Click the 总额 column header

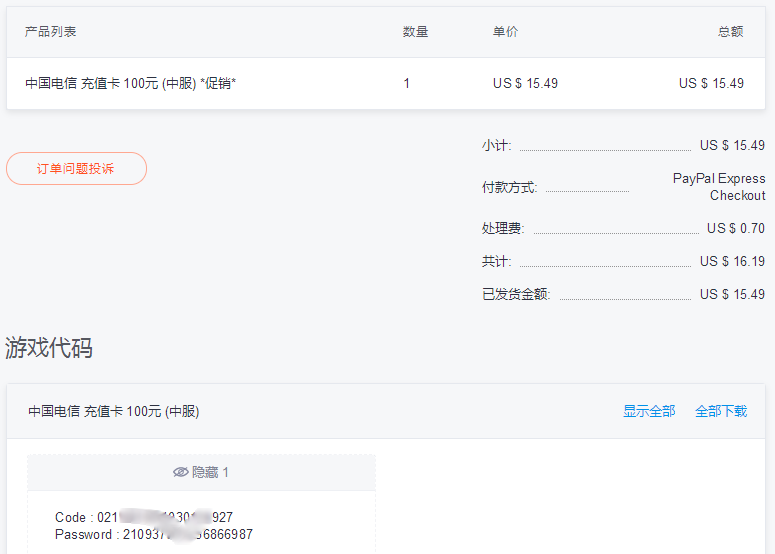click(x=731, y=32)
